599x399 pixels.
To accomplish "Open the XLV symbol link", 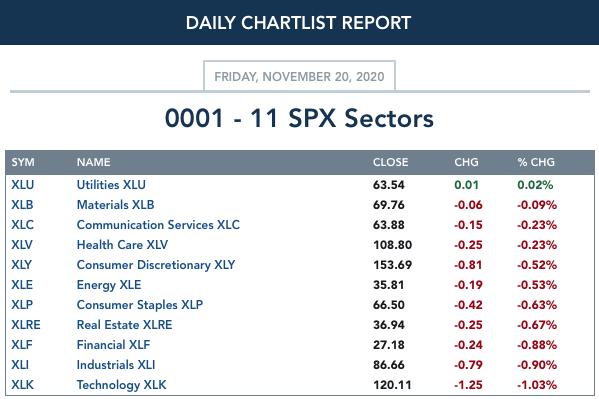I will pyautogui.click(x=22, y=245).
